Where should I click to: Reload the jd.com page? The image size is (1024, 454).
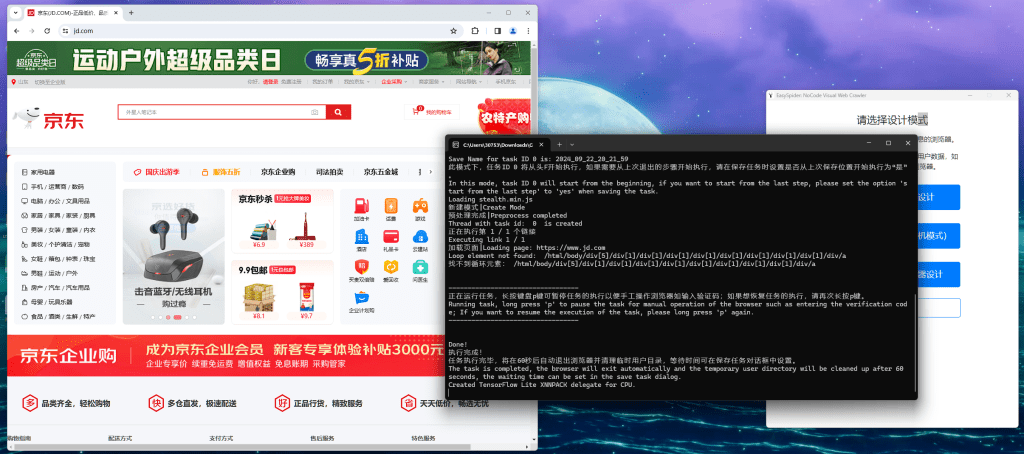[x=47, y=31]
